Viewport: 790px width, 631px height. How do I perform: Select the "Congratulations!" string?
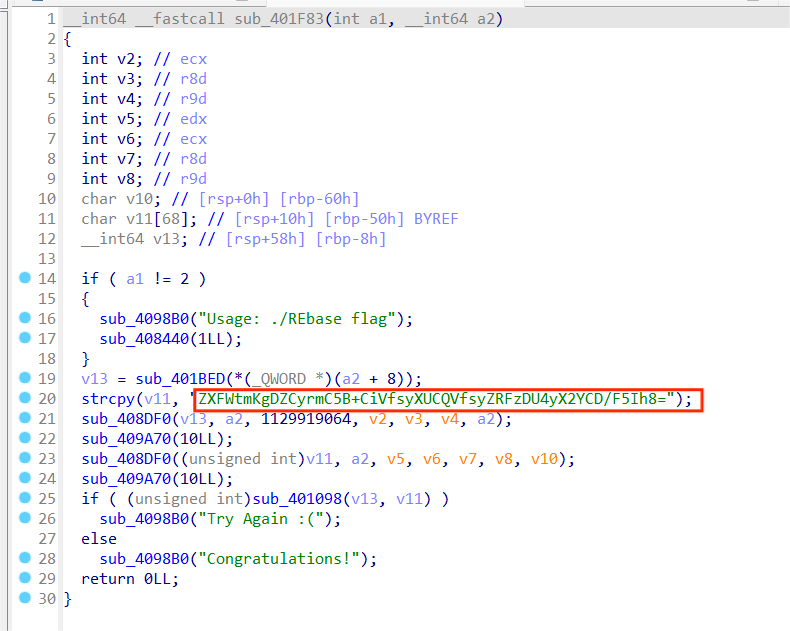click(280, 559)
